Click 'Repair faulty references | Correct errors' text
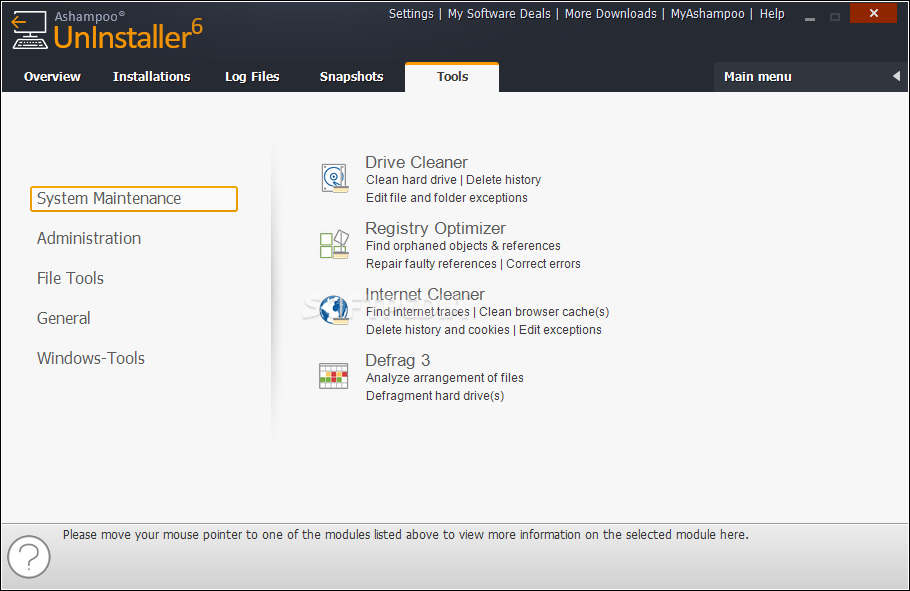Image resolution: width=910 pixels, height=591 pixels. (x=473, y=264)
